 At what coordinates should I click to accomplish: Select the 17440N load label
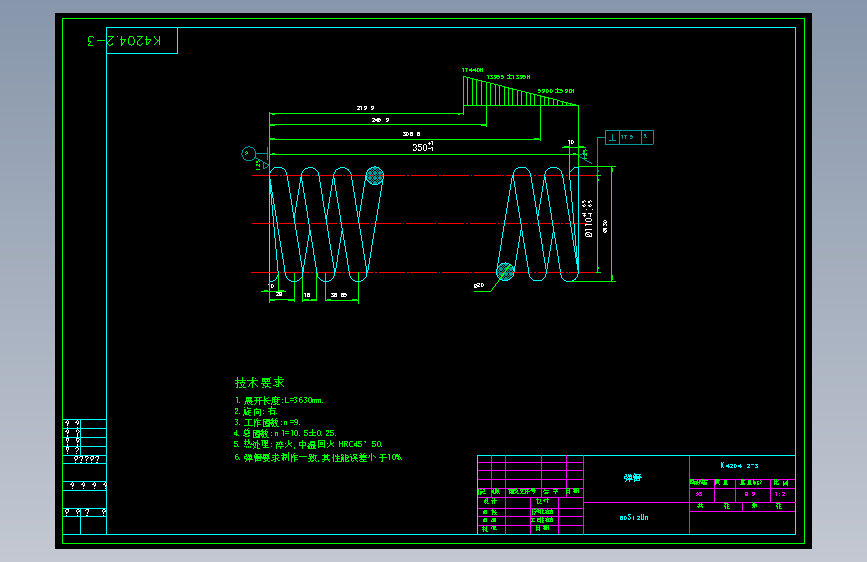(473, 70)
